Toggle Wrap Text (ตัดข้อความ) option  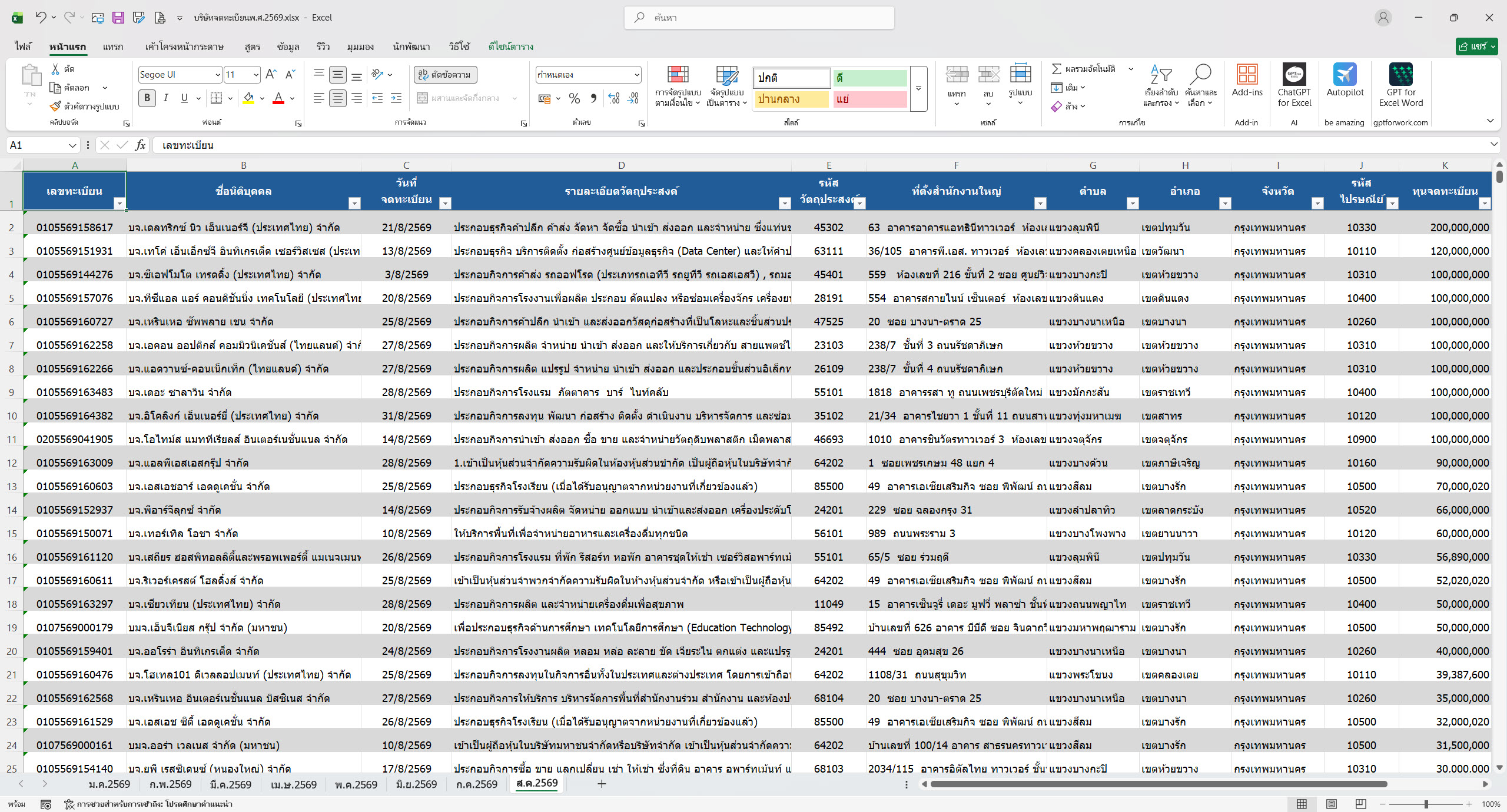pyautogui.click(x=446, y=75)
